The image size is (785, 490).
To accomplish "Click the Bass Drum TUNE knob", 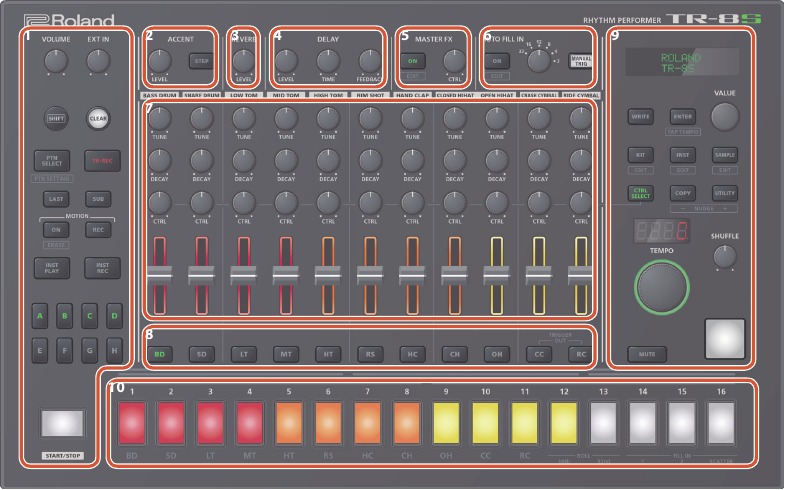I will coord(160,119).
